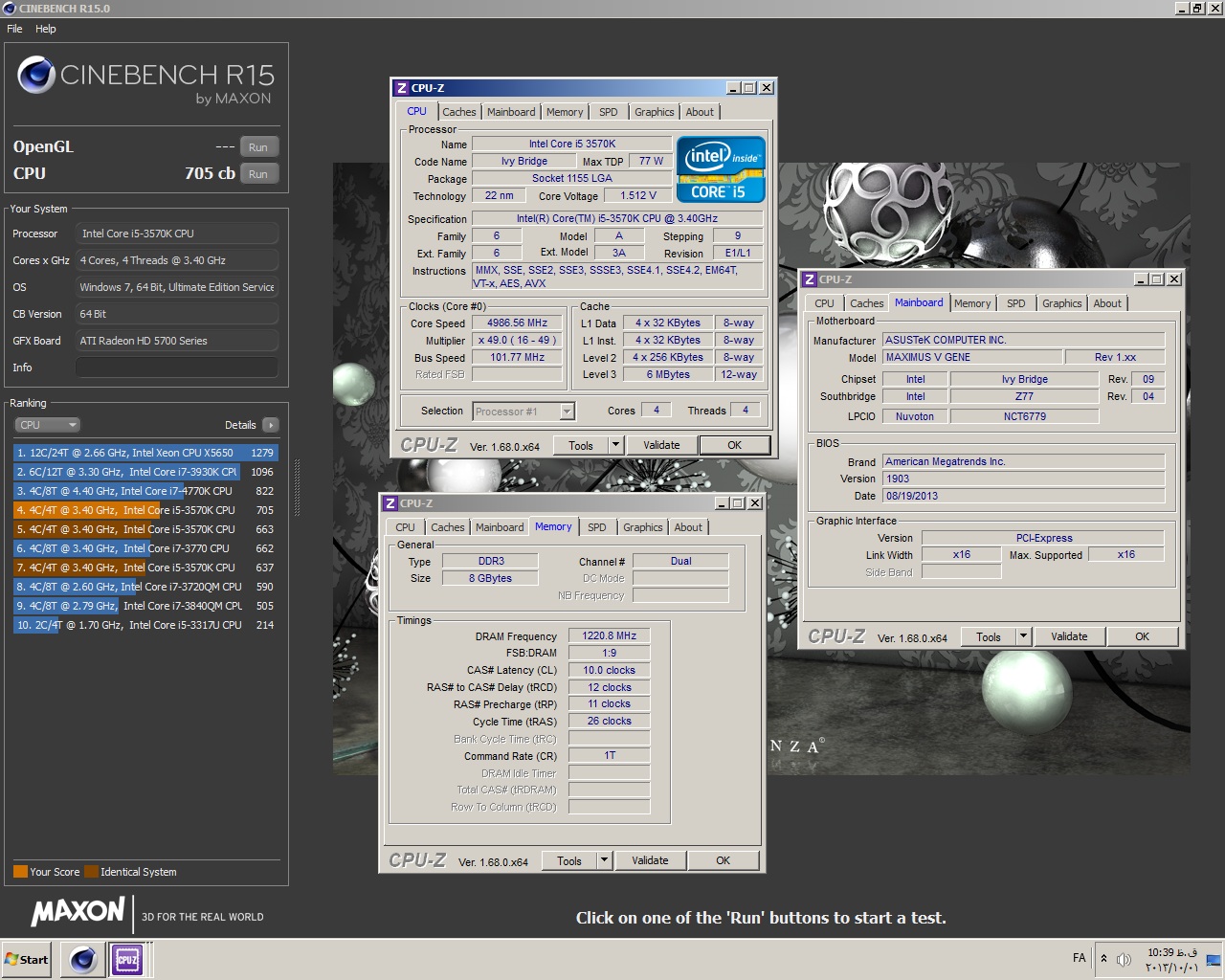Click the volume speaker icon in system tray
The image size is (1225, 980).
1124,959
